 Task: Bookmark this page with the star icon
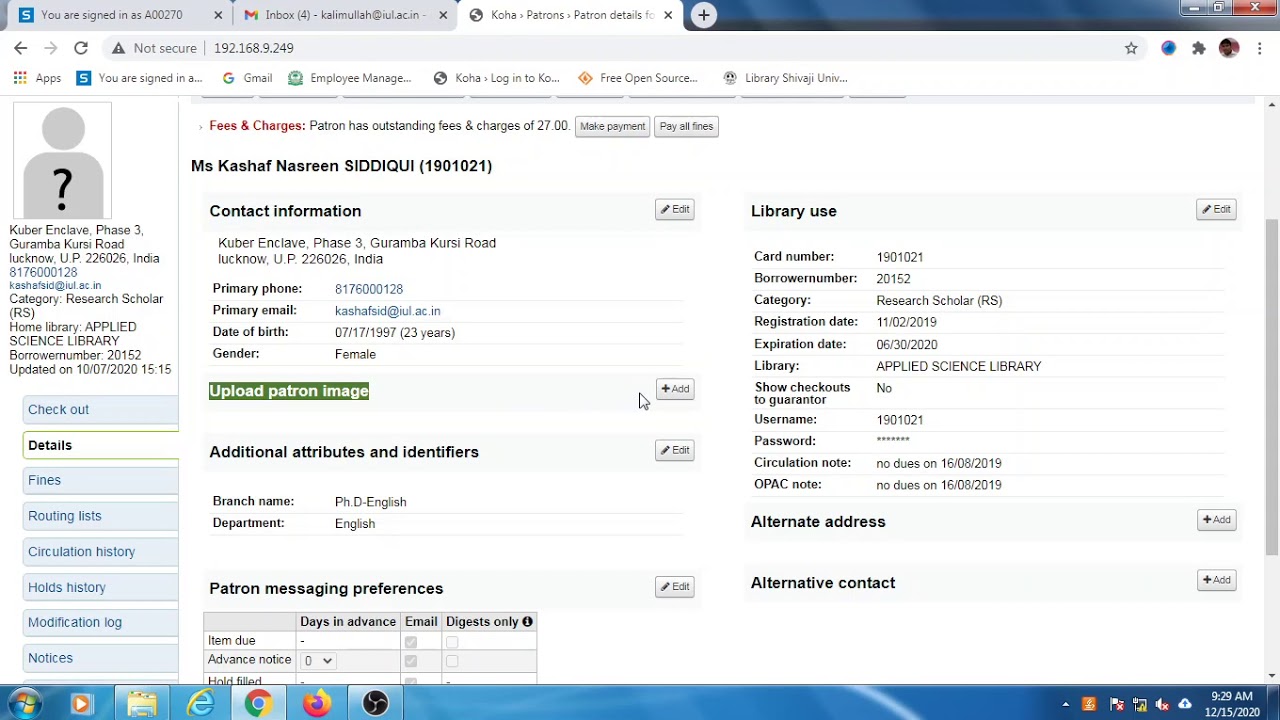click(1131, 48)
